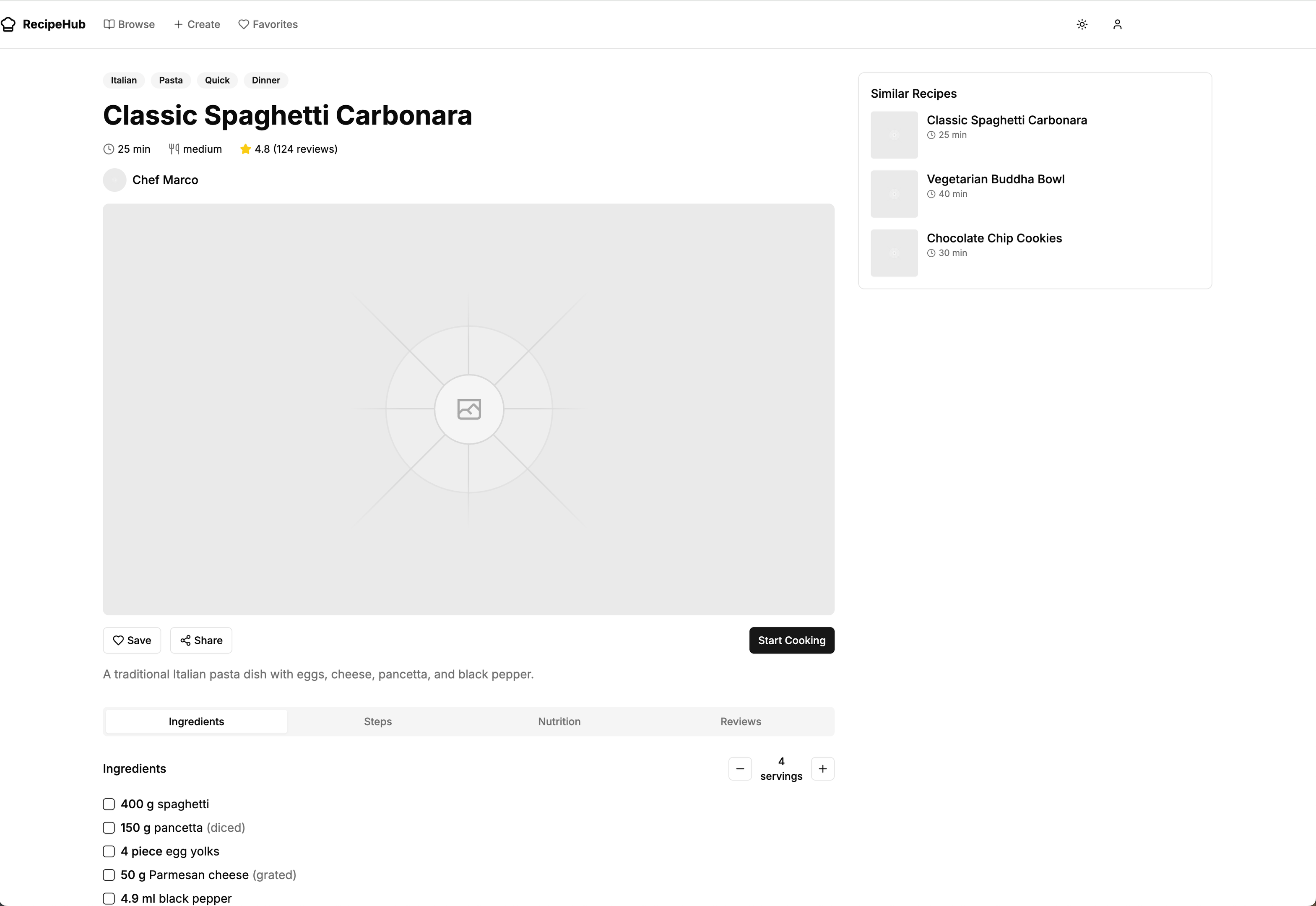1316x906 pixels.
Task: Increase servings with plus button
Action: pos(822,768)
